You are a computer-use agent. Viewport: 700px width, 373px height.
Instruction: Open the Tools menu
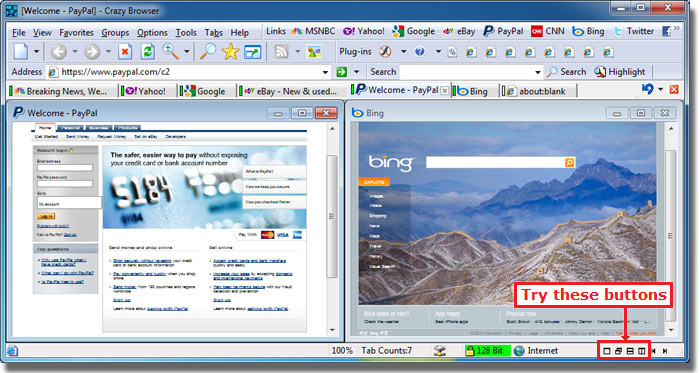click(186, 33)
